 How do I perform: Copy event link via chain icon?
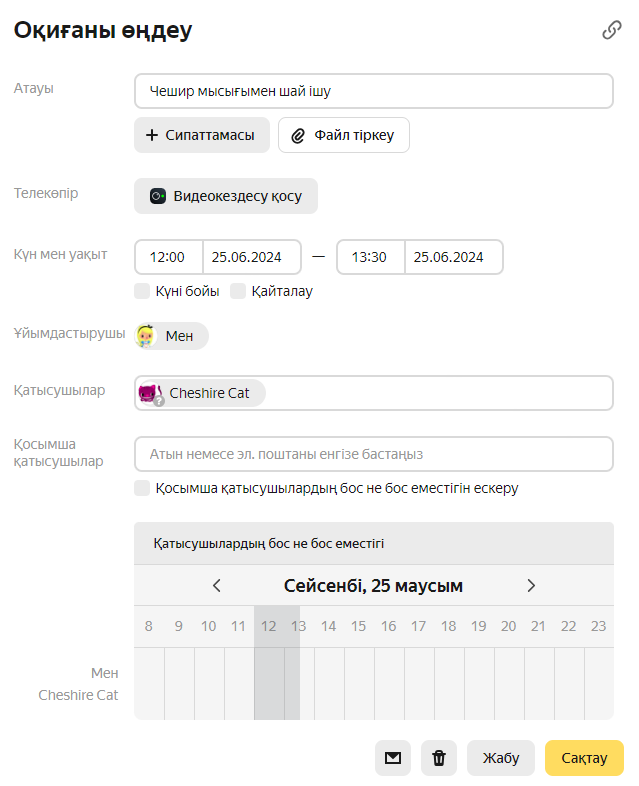click(611, 31)
